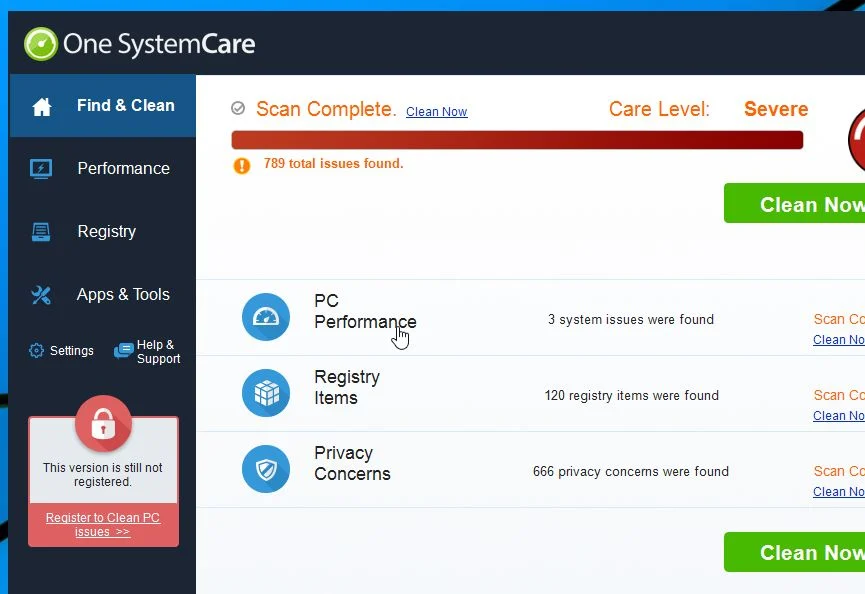Click '666 privacy concerns were found' text
This screenshot has height=594, width=865.
pos(631,472)
